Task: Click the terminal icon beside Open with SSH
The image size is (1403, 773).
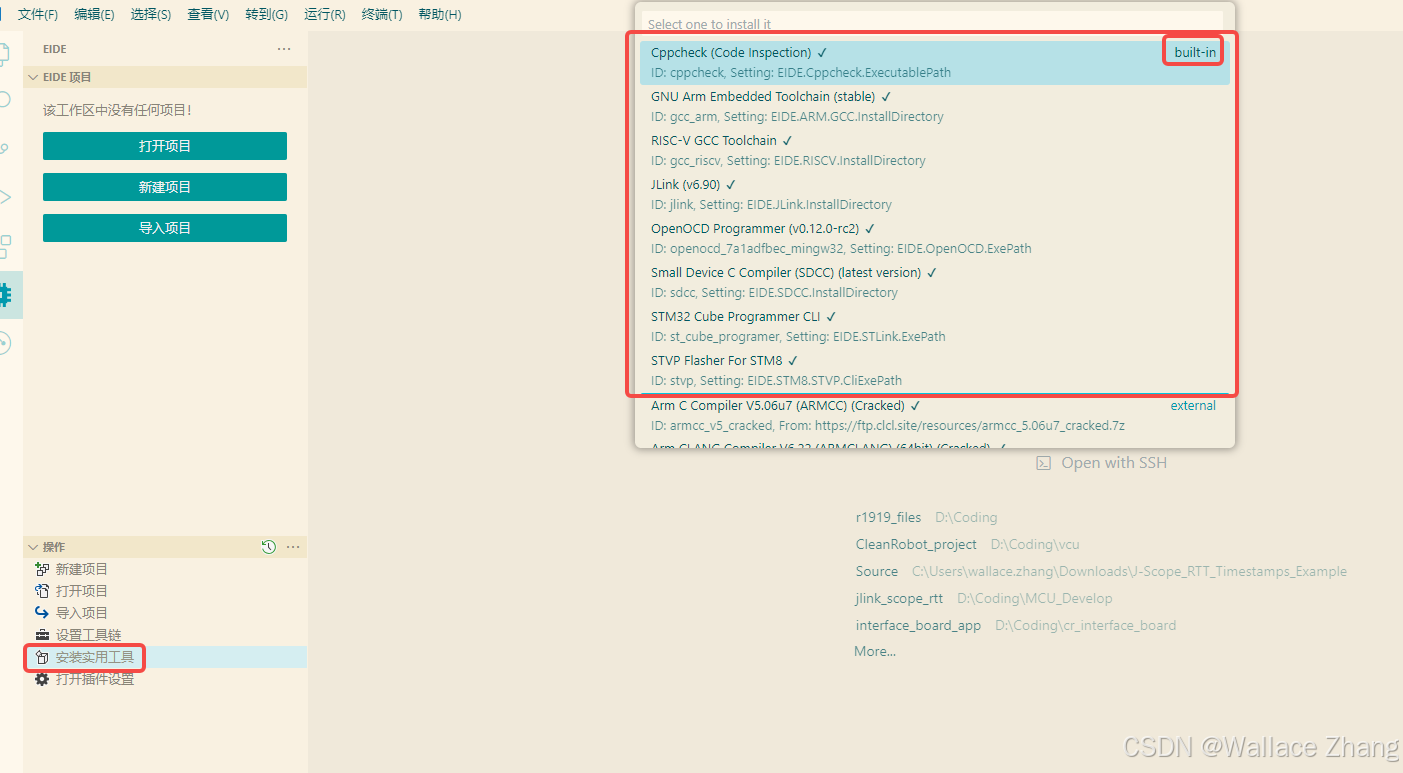Action: click(x=1043, y=463)
